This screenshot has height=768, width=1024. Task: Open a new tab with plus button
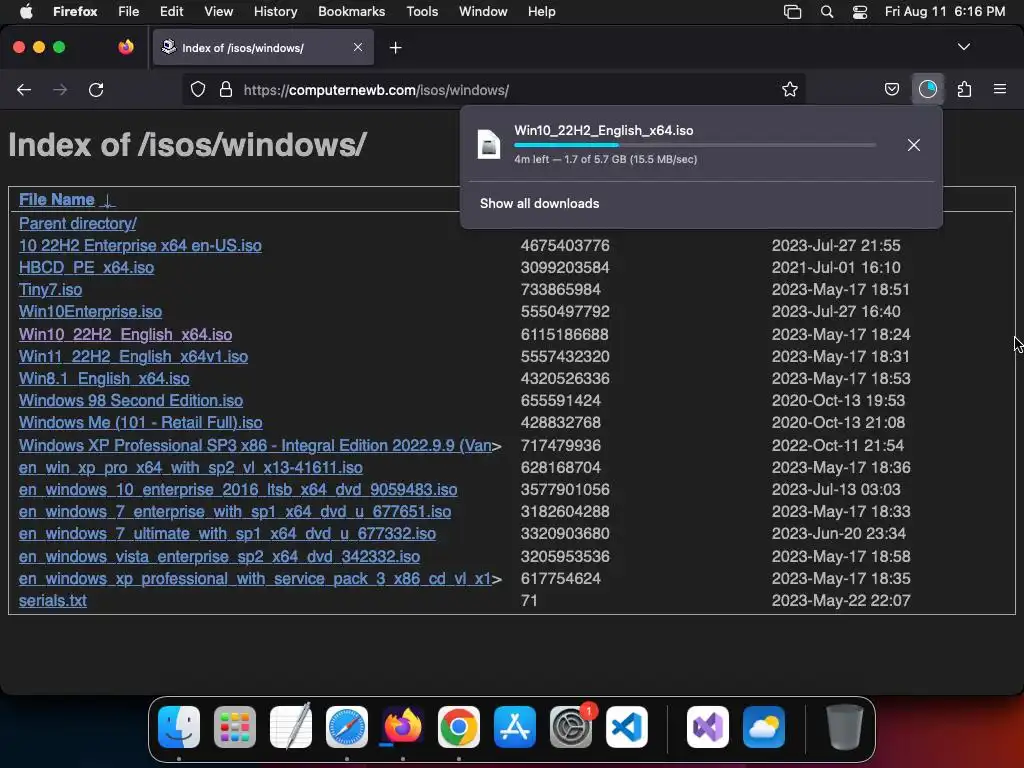pos(395,48)
